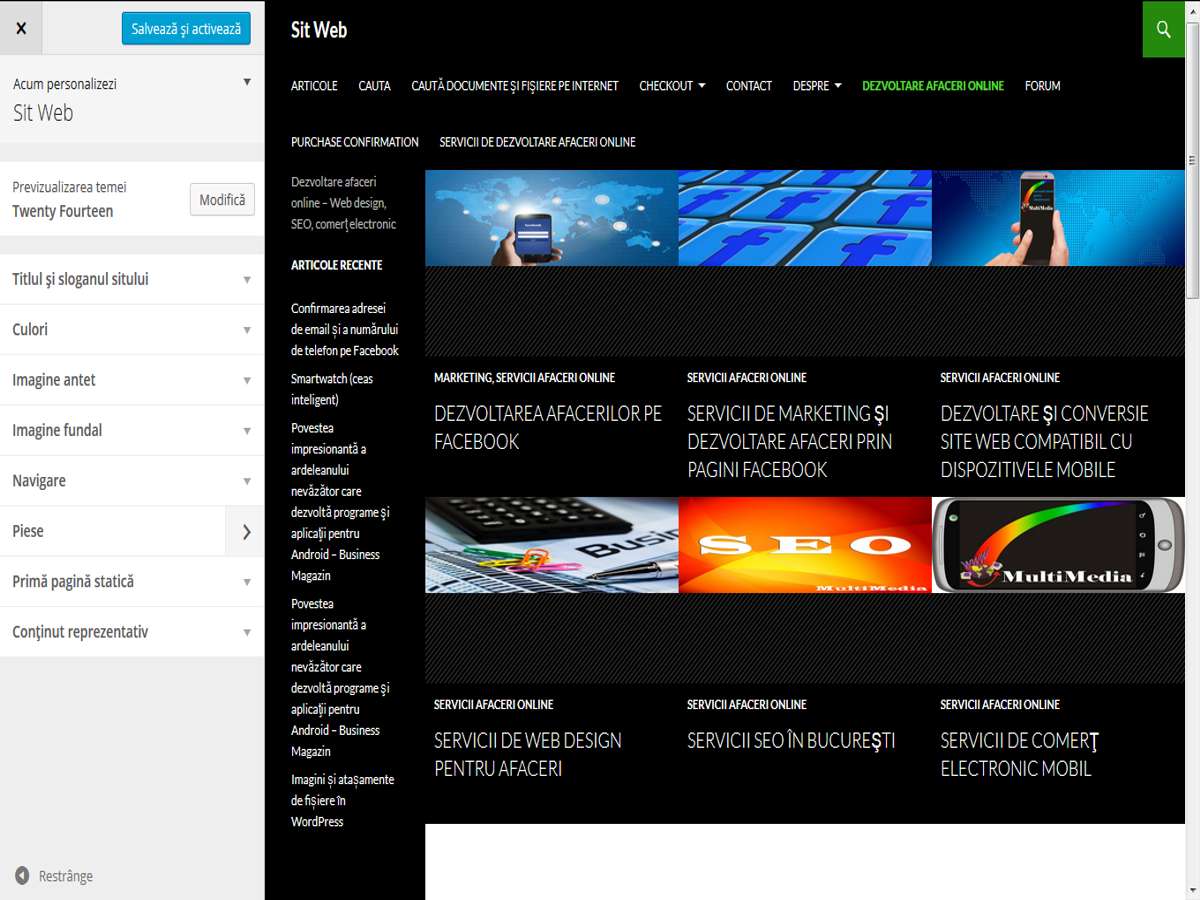The width and height of the screenshot is (1200, 900).
Task: Open the DESPRE dropdown menu
Action: 817,86
